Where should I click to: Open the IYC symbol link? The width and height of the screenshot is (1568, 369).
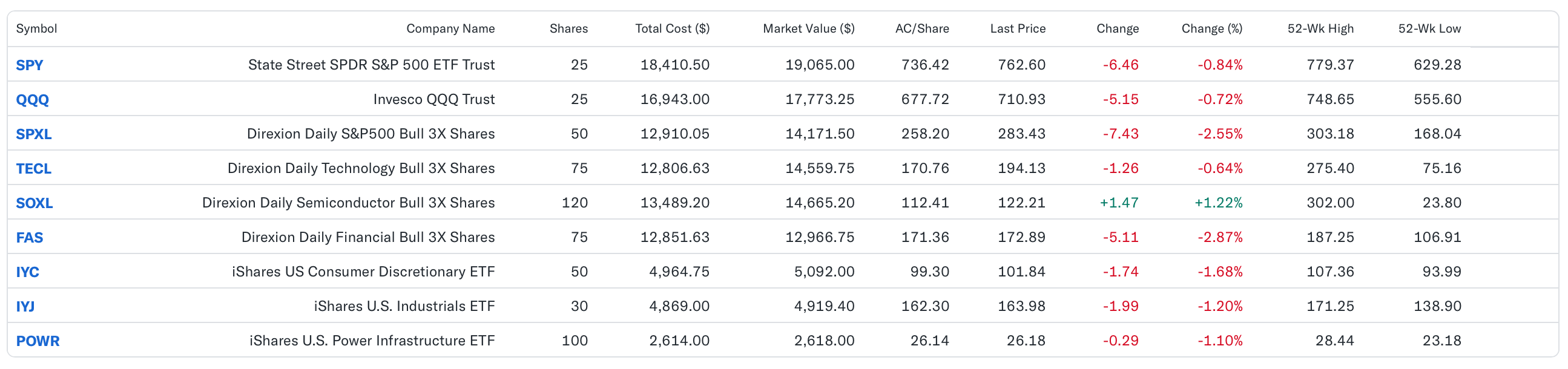(x=27, y=272)
